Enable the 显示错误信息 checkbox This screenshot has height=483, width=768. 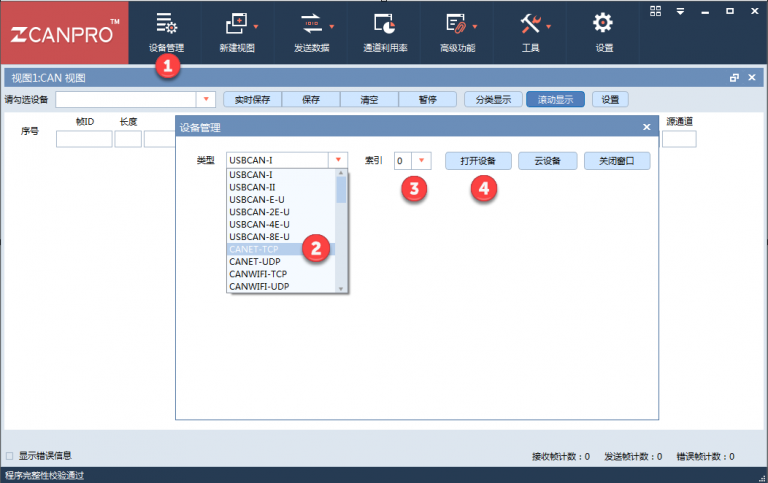10,456
